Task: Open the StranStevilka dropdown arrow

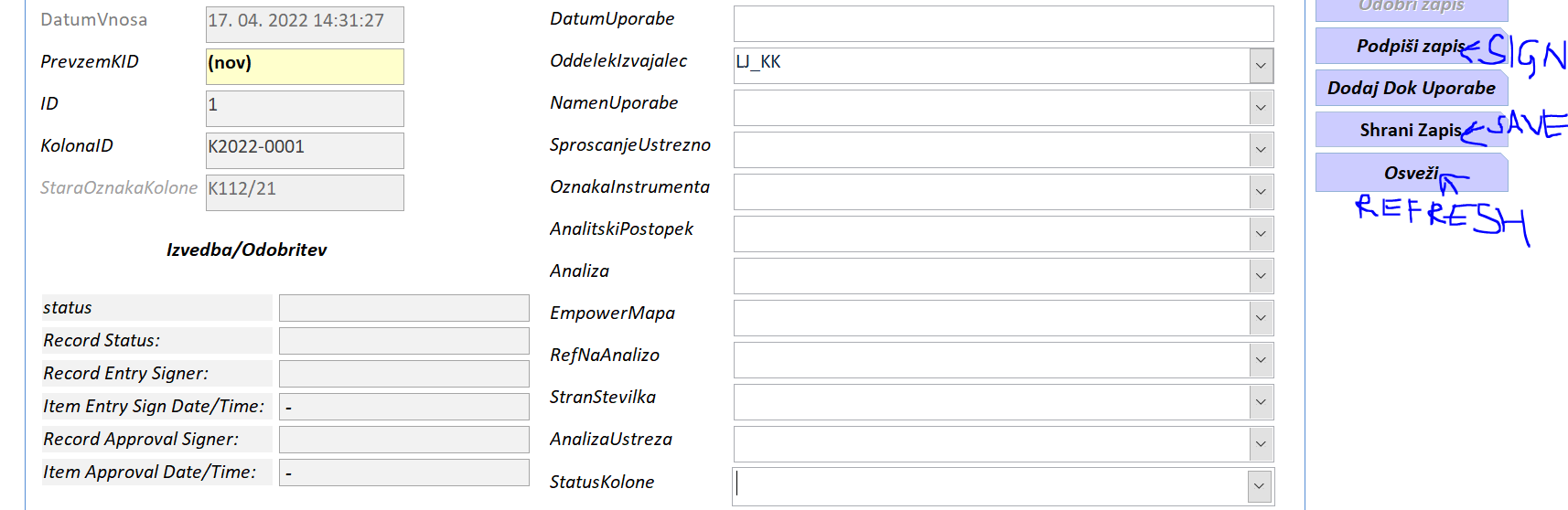Action: point(1261,402)
